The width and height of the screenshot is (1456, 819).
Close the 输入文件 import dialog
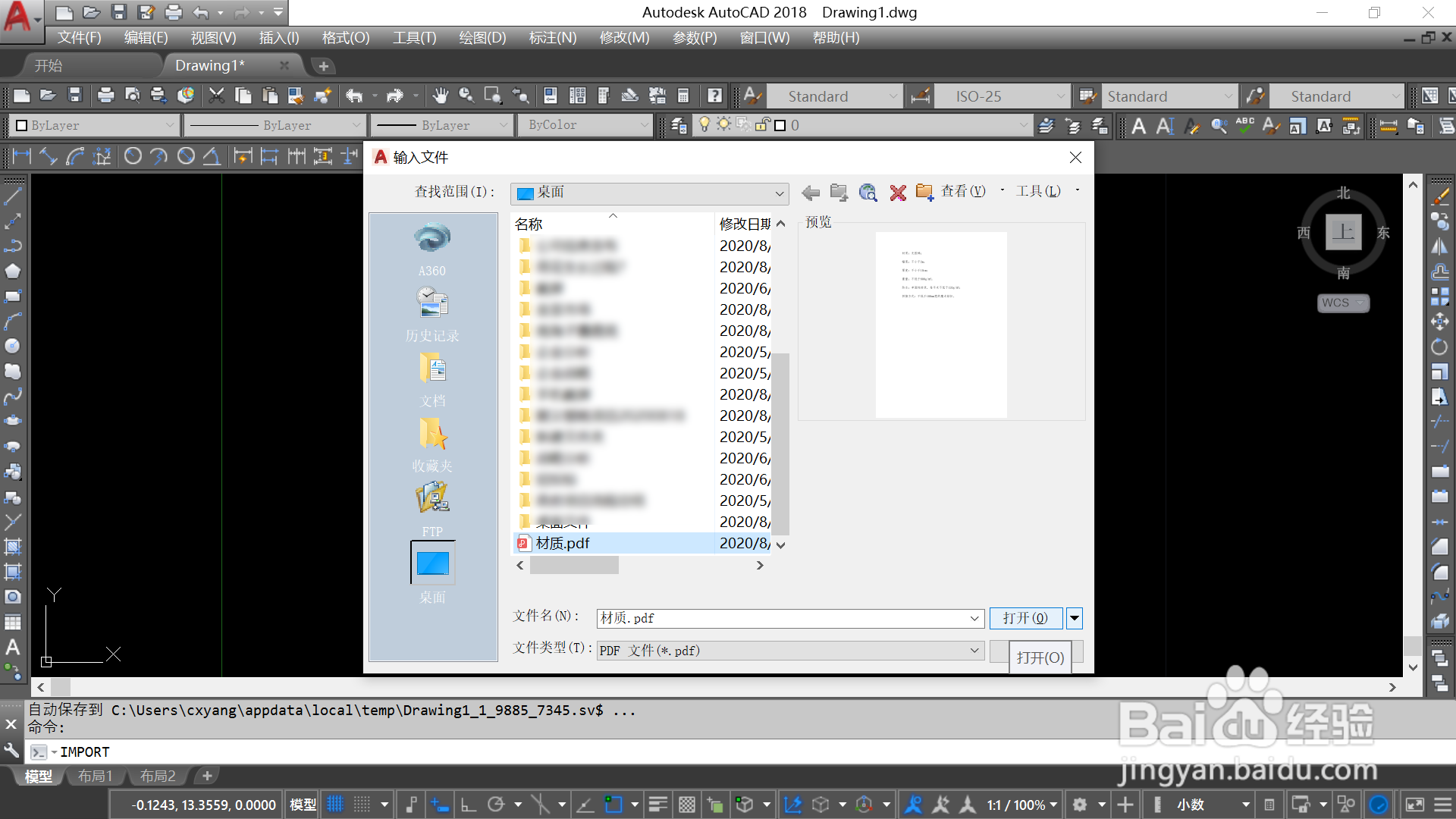coord(1075,157)
